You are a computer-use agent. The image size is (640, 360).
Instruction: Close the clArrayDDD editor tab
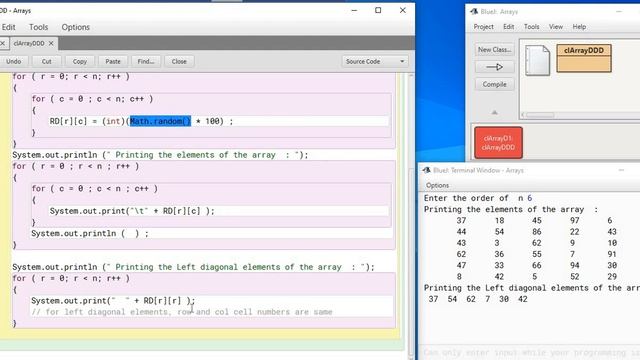51,43
